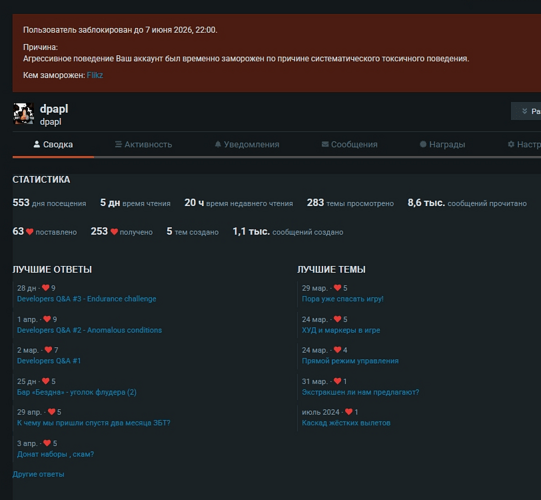Open the topic Экстракшен ли нам предлагают?

coord(361,392)
